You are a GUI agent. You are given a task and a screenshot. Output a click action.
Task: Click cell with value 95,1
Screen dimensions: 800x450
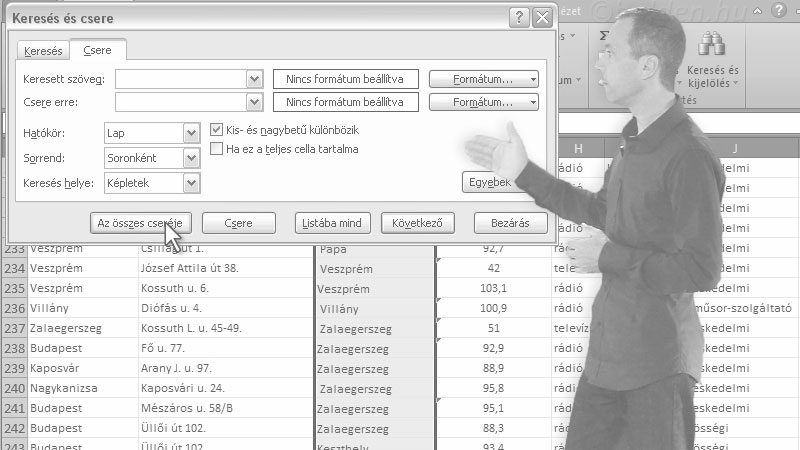click(x=493, y=408)
